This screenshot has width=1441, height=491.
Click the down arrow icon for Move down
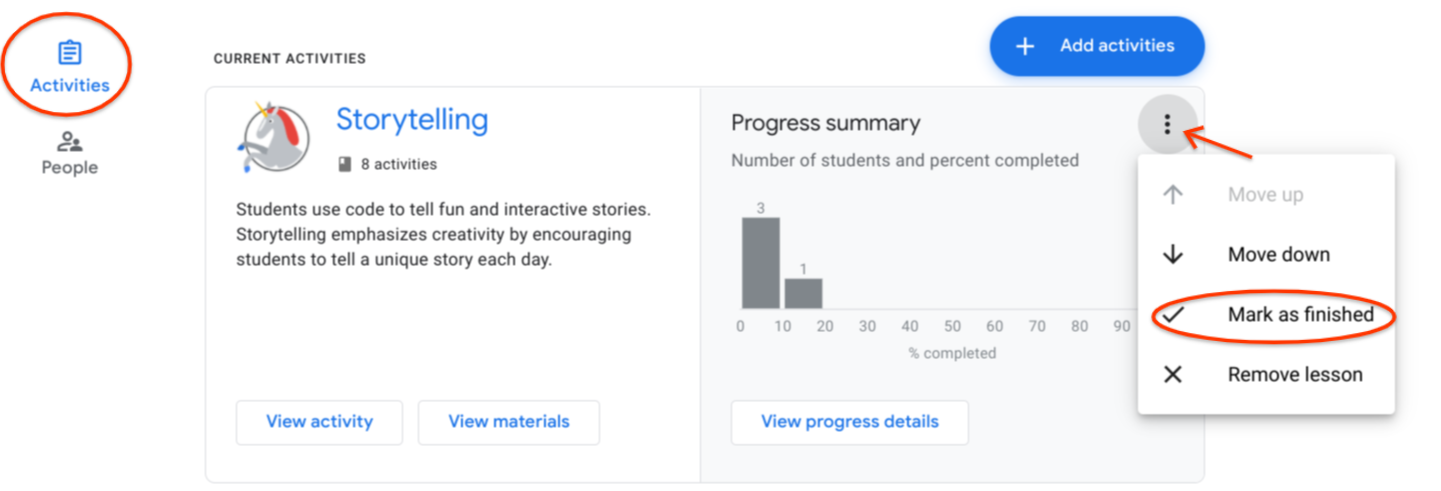pos(1173,254)
